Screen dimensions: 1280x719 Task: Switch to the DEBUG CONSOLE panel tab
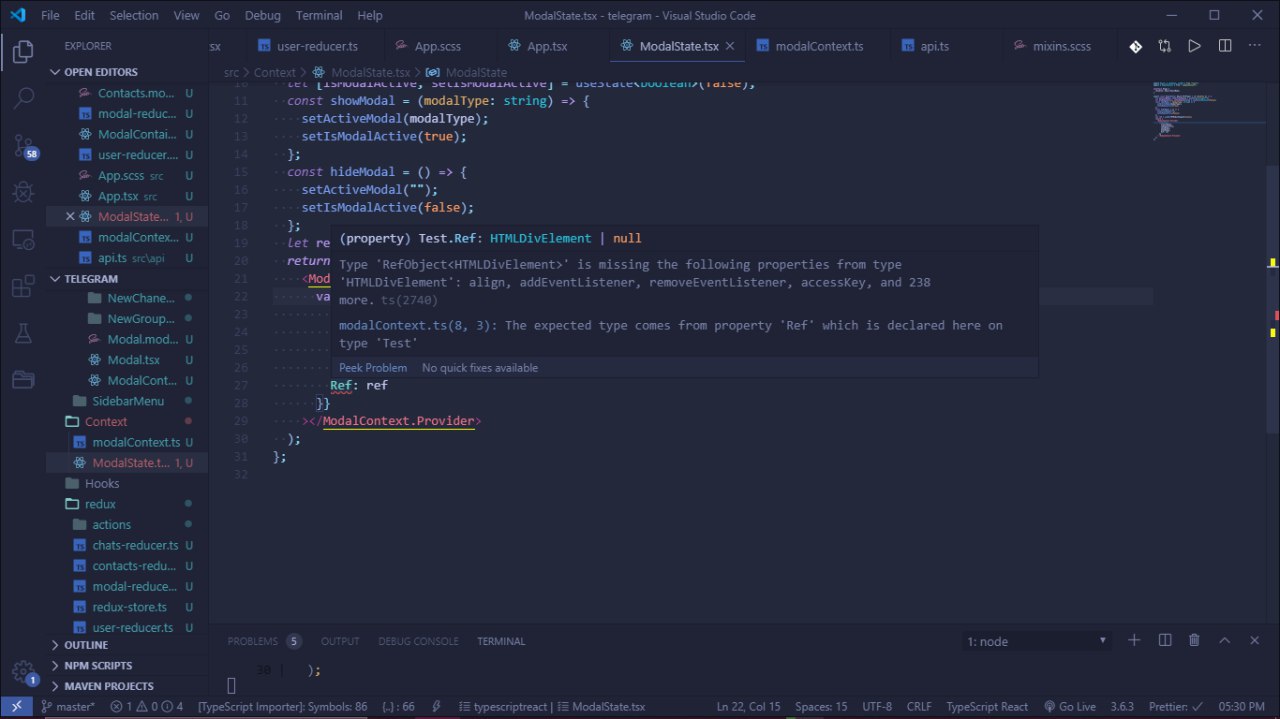pyautogui.click(x=418, y=641)
